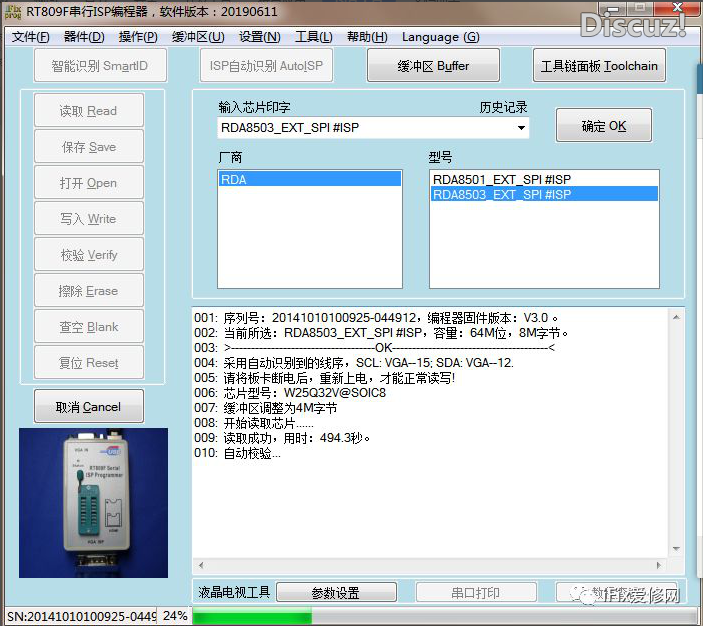Screen dimensions: 703x626
Task: Click the 保存 Save button
Action: coord(89,147)
